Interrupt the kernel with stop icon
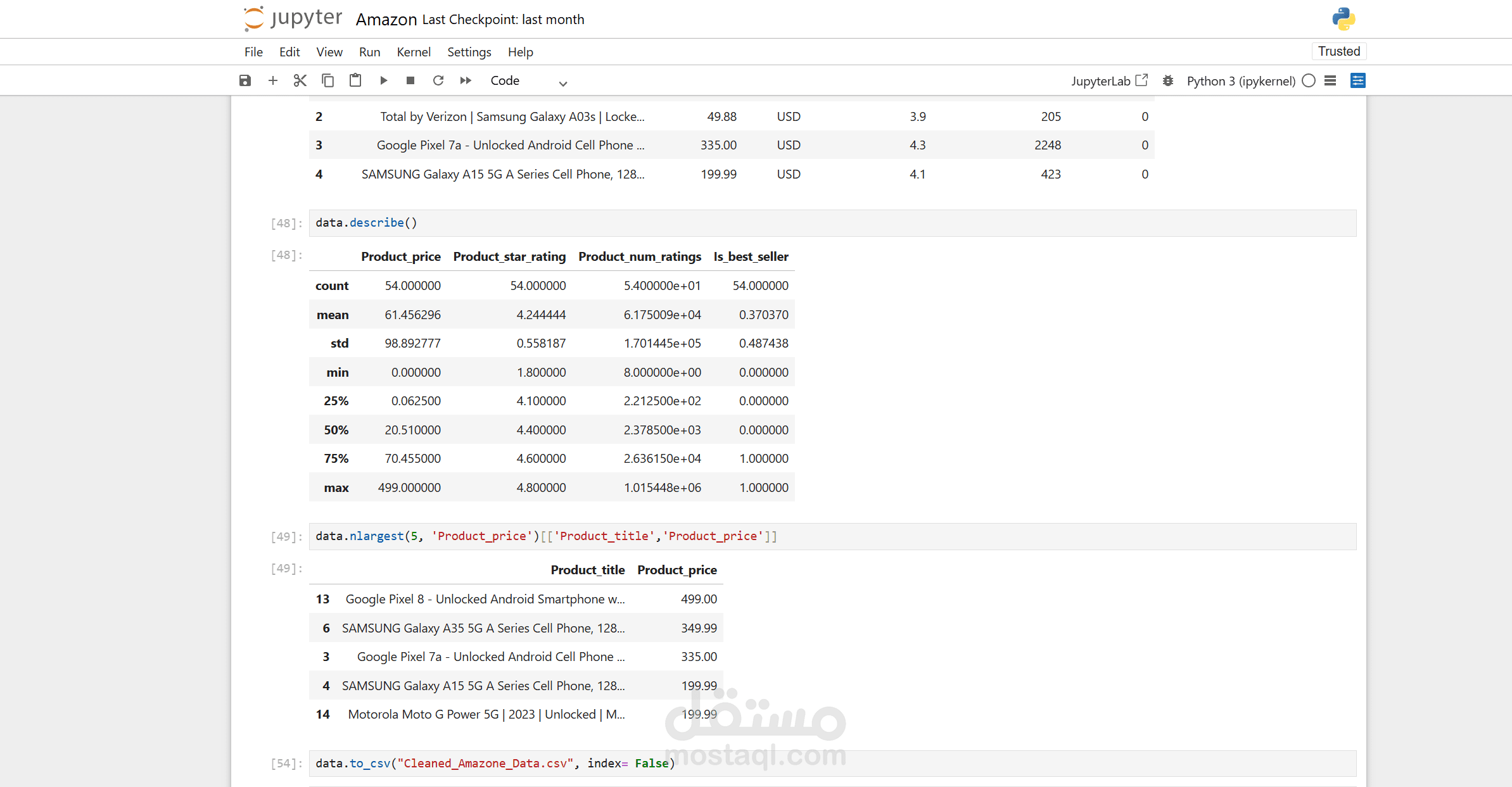 (x=410, y=80)
